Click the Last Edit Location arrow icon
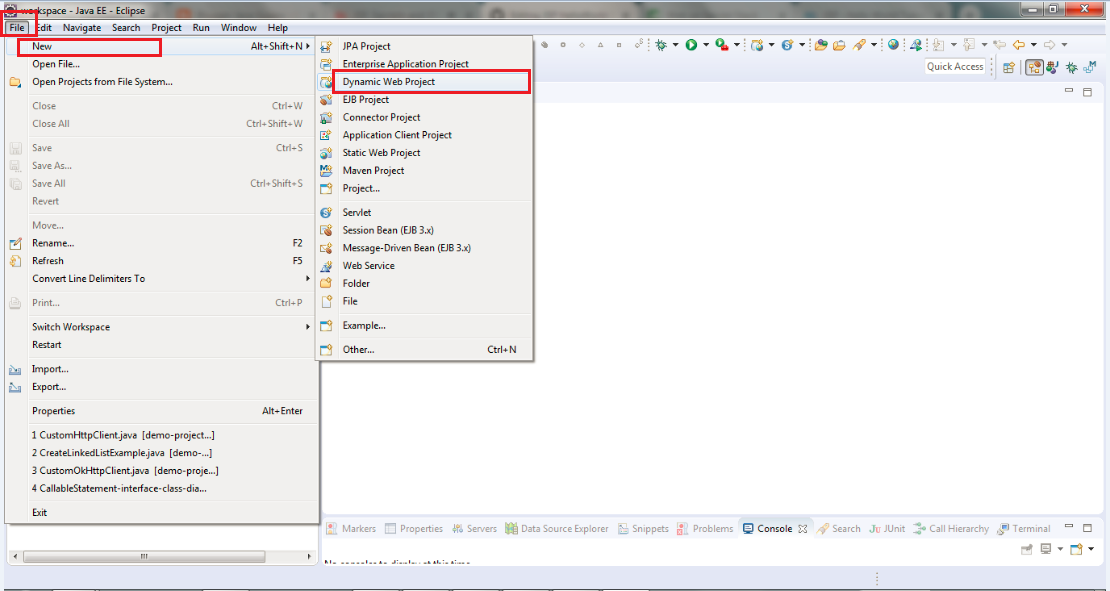Viewport: 1110px width, 591px height. click(1000, 45)
